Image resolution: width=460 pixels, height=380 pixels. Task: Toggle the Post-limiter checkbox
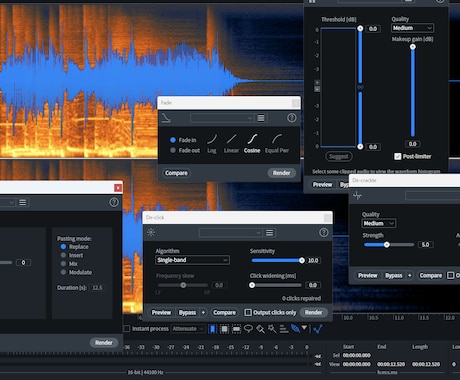tap(397, 156)
